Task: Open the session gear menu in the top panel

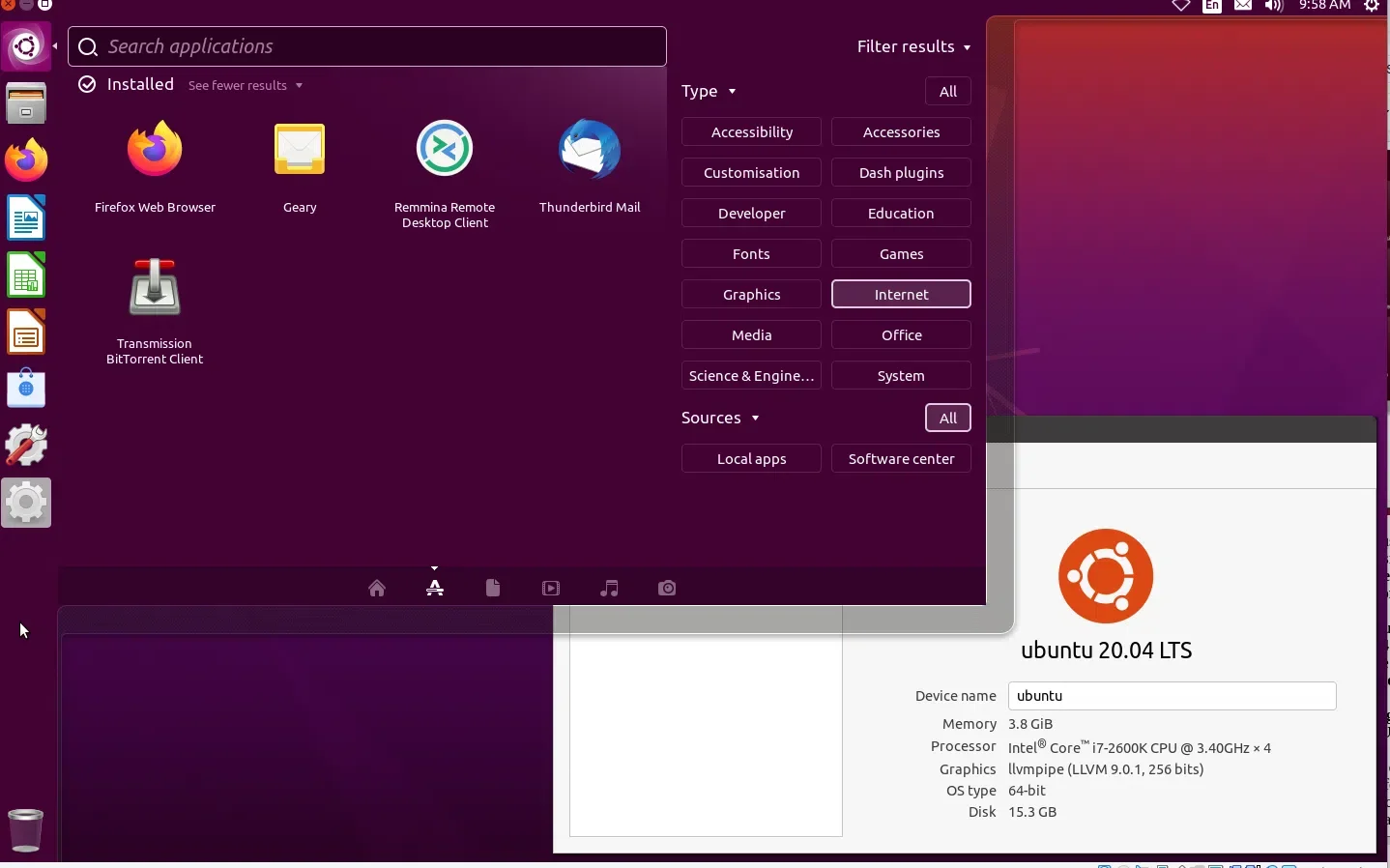Action: tap(1374, 6)
